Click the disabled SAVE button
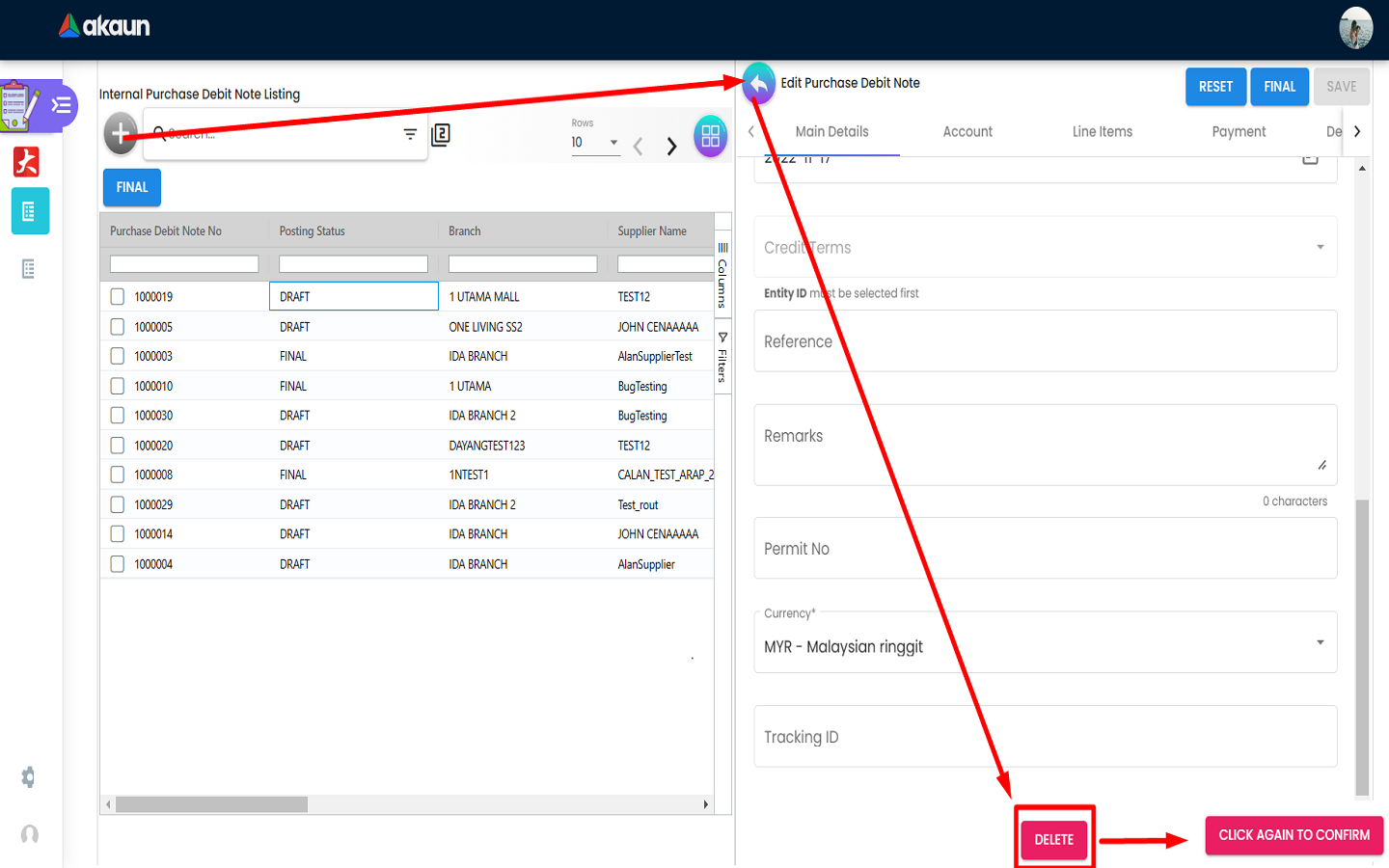Viewport: 1389px width, 868px height. 1342,87
